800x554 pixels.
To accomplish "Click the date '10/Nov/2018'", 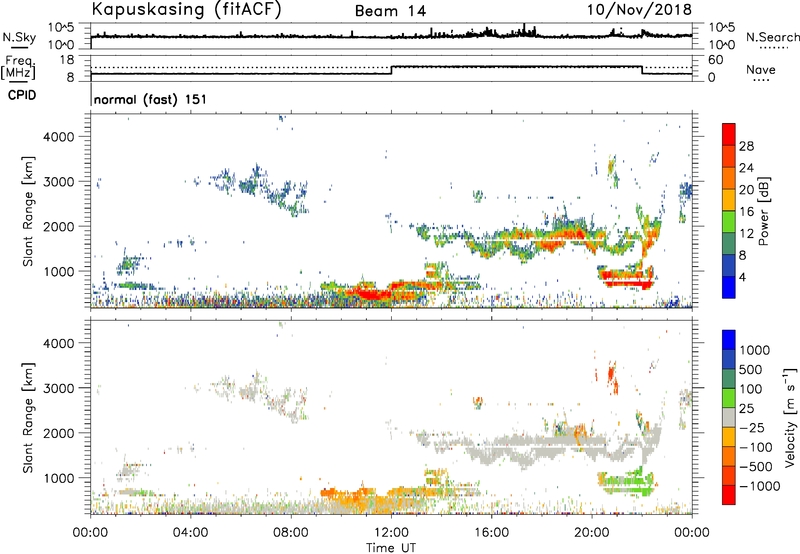I will click(639, 10).
